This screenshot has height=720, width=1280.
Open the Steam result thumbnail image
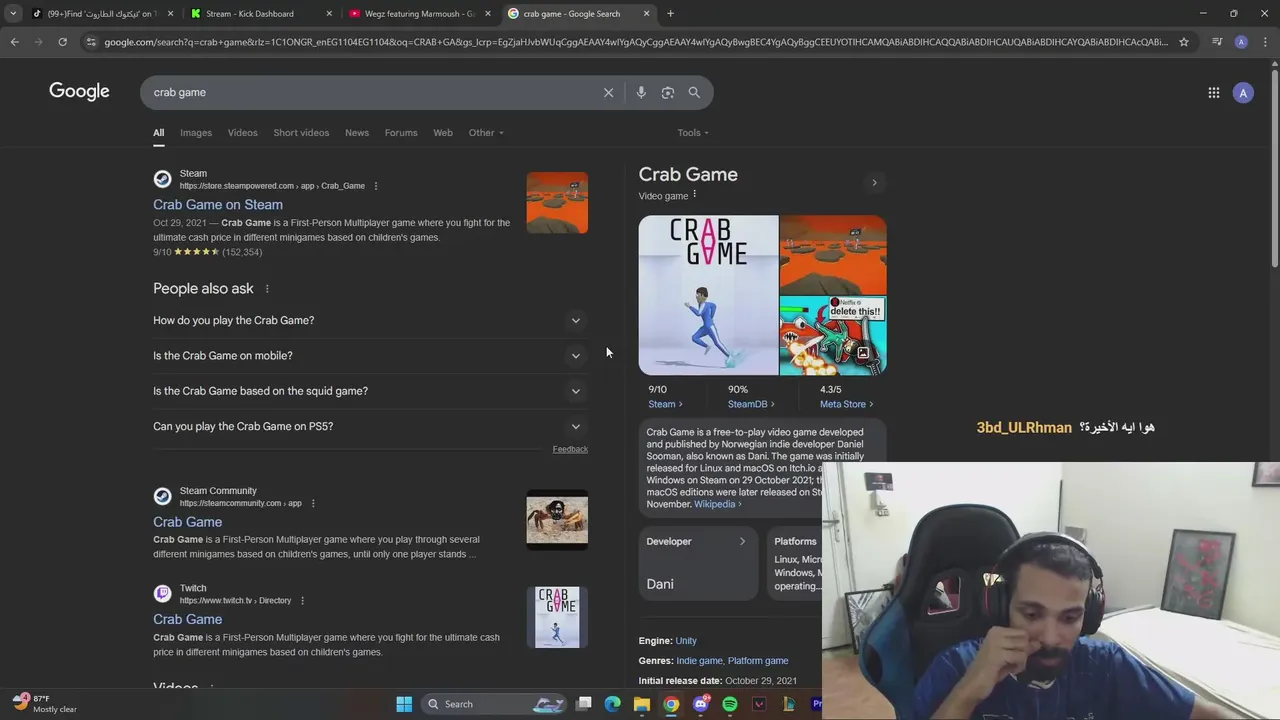point(557,203)
